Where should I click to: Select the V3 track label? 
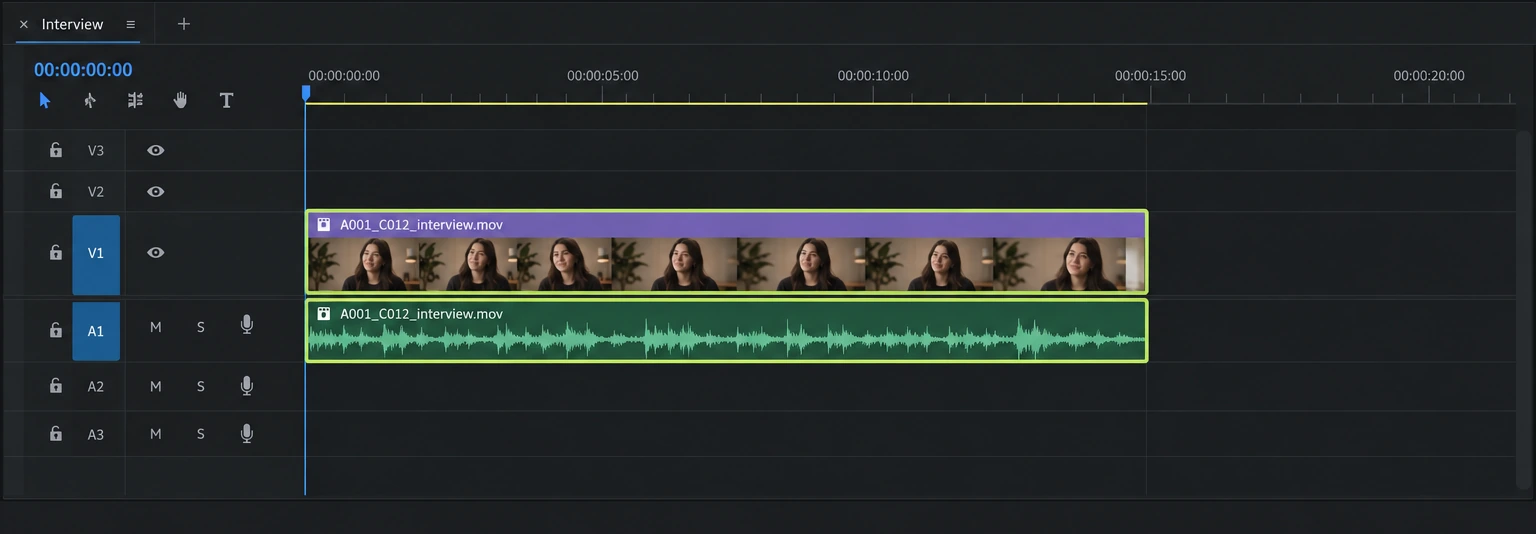tap(96, 150)
